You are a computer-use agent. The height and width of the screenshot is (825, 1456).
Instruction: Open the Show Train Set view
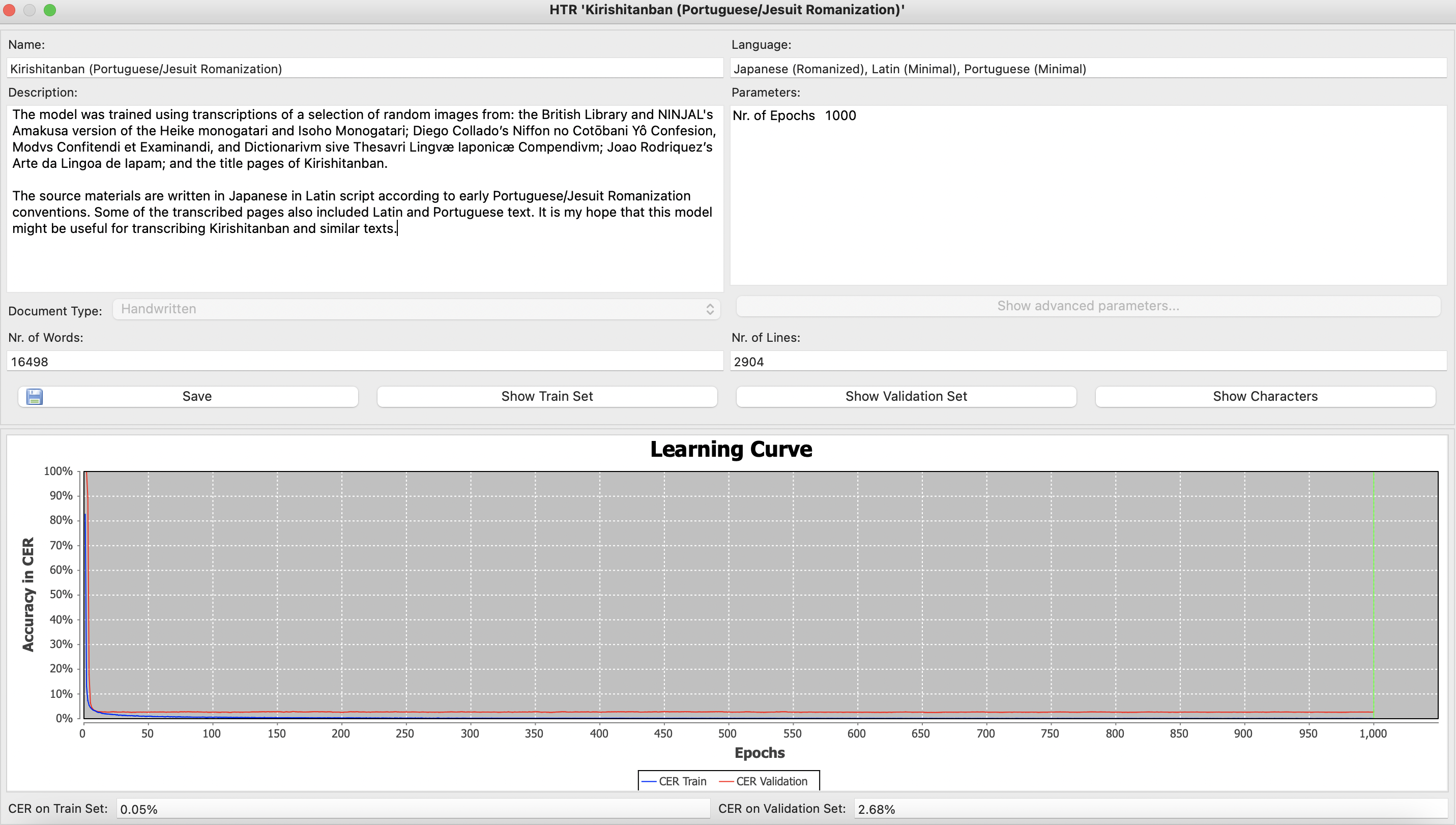point(547,397)
